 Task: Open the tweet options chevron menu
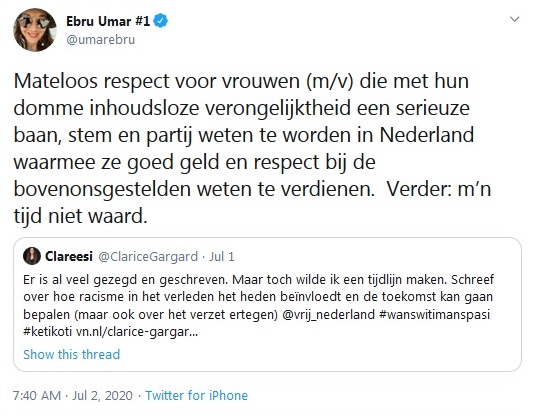514,19
